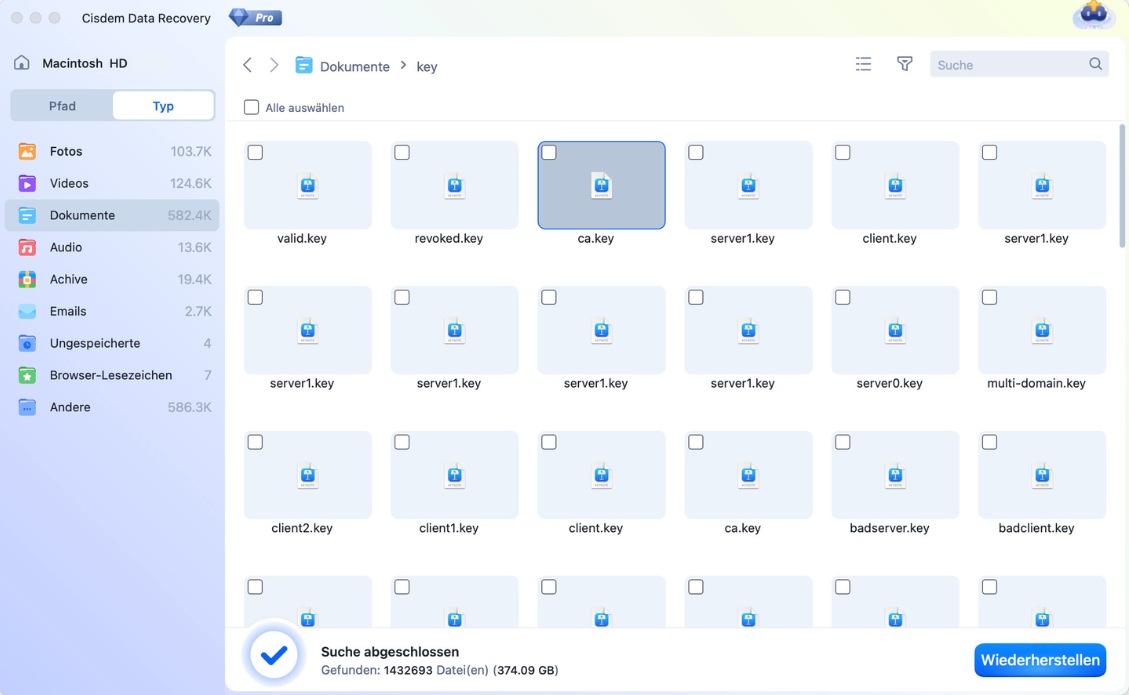Check the revoked.key file checkbox
This screenshot has height=695, width=1129.
[402, 153]
